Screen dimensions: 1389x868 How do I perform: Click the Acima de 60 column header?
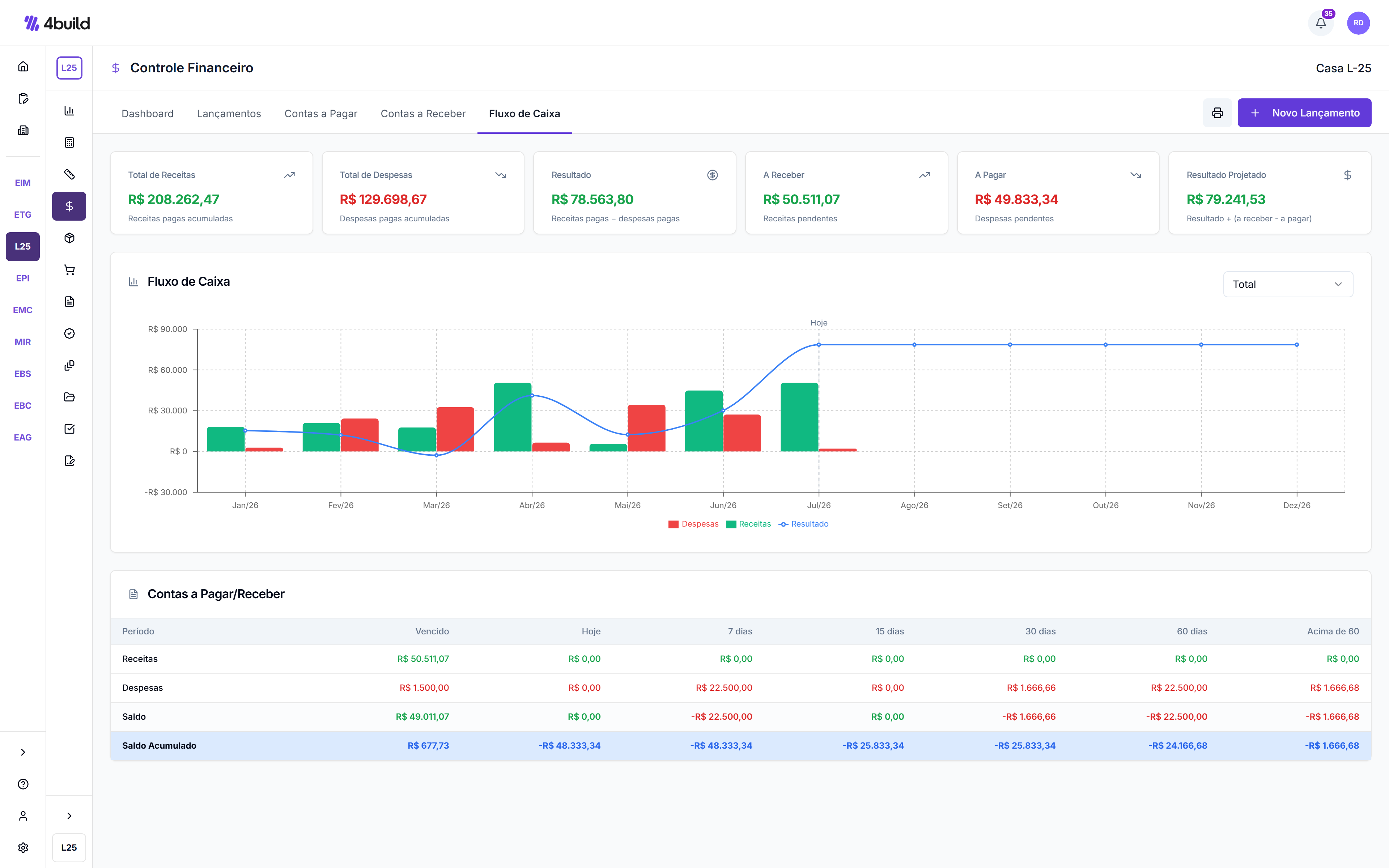(x=1333, y=631)
